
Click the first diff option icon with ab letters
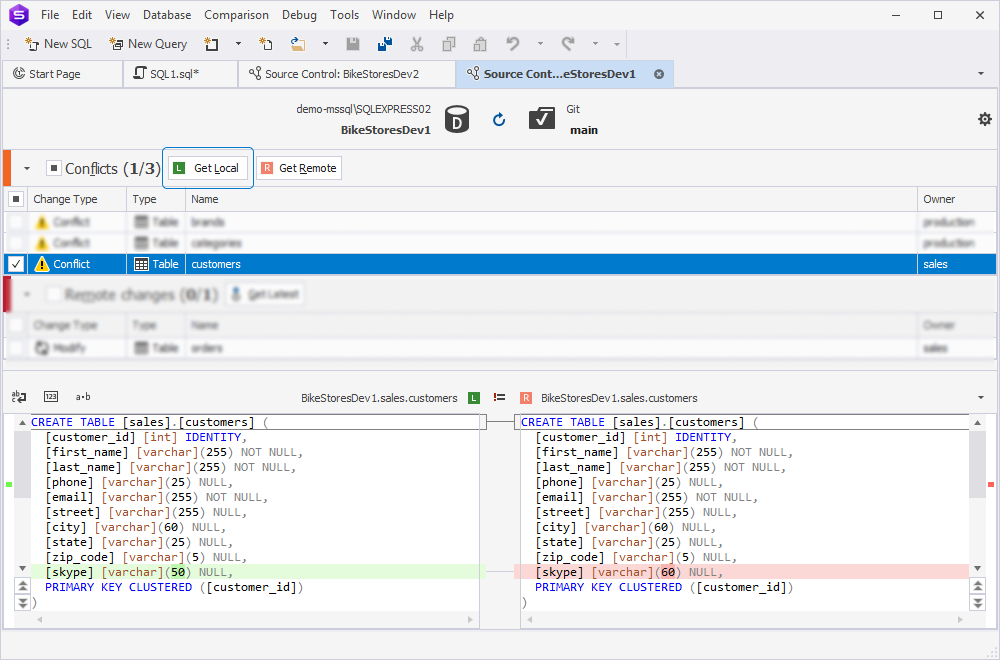click(x=19, y=397)
